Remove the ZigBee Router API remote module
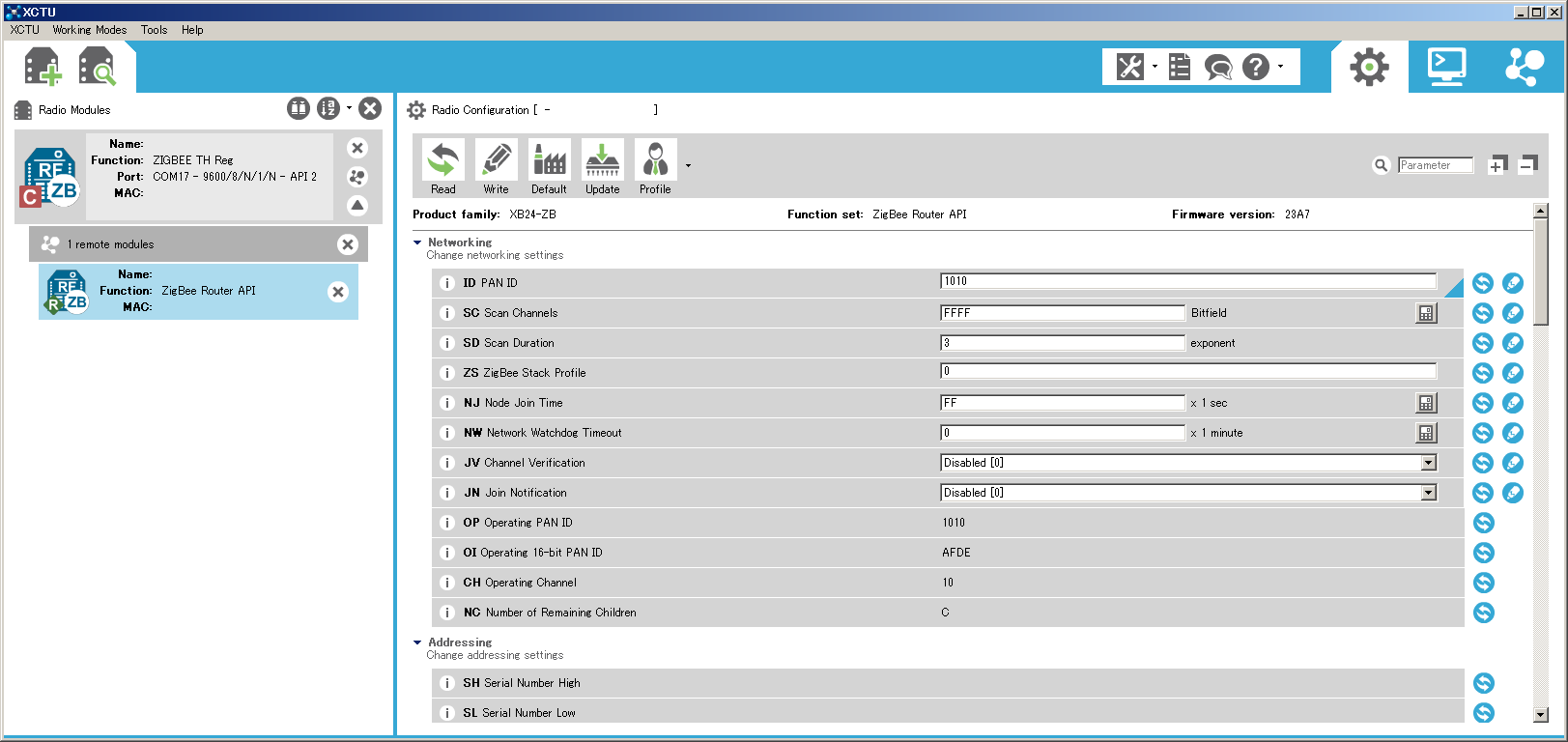The image size is (1568, 742). (x=338, y=292)
